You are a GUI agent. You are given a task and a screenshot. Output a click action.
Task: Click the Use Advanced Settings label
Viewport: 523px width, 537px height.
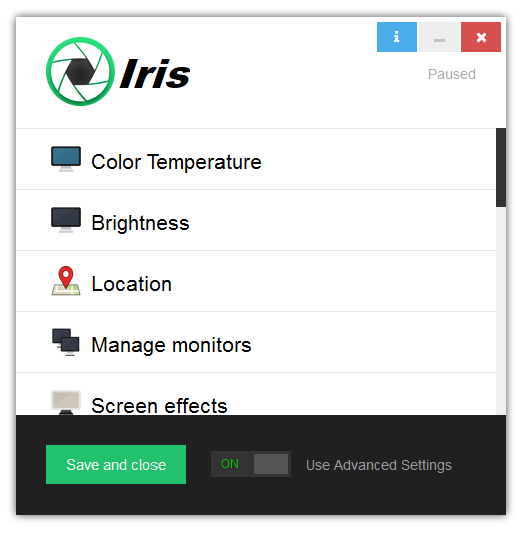coord(379,465)
